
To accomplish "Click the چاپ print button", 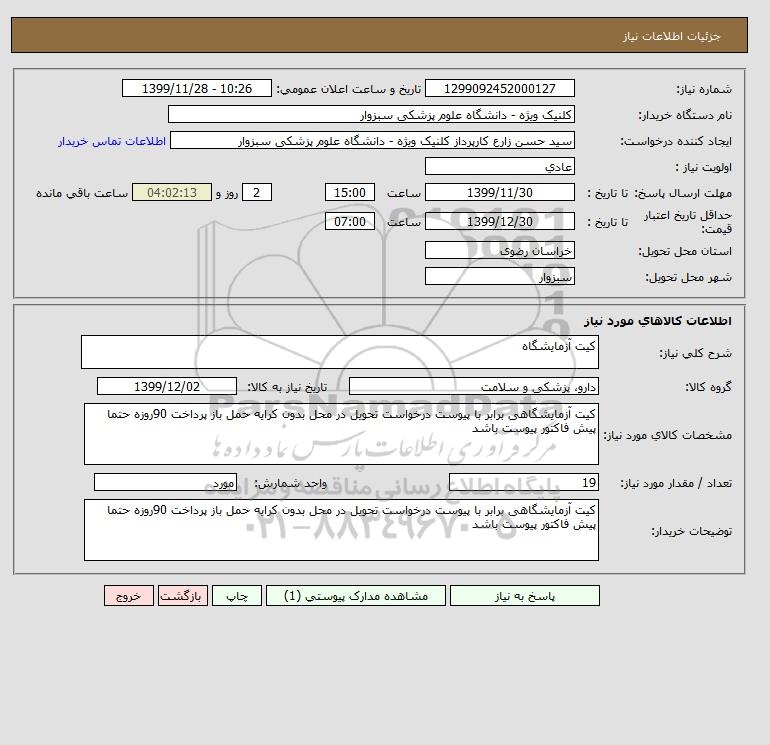I will pyautogui.click(x=237, y=596).
